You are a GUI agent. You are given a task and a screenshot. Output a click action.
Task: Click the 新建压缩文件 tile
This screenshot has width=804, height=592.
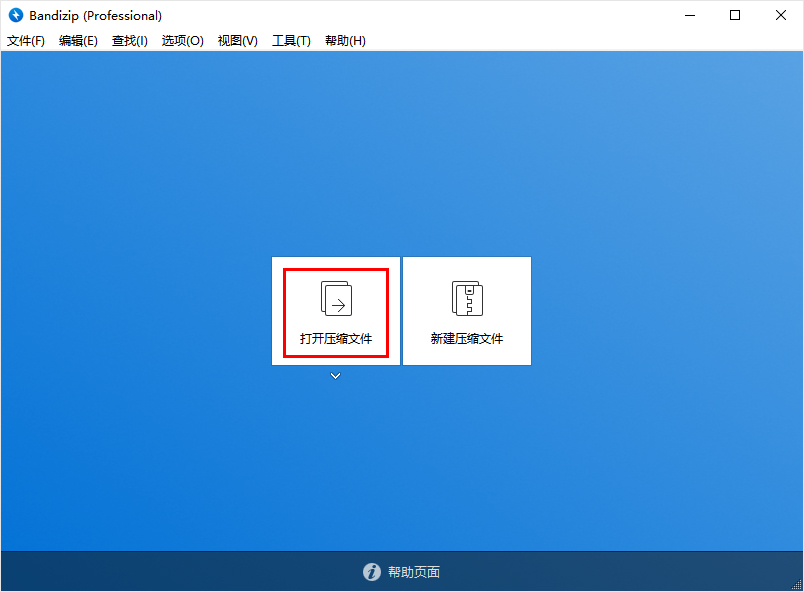pos(467,311)
